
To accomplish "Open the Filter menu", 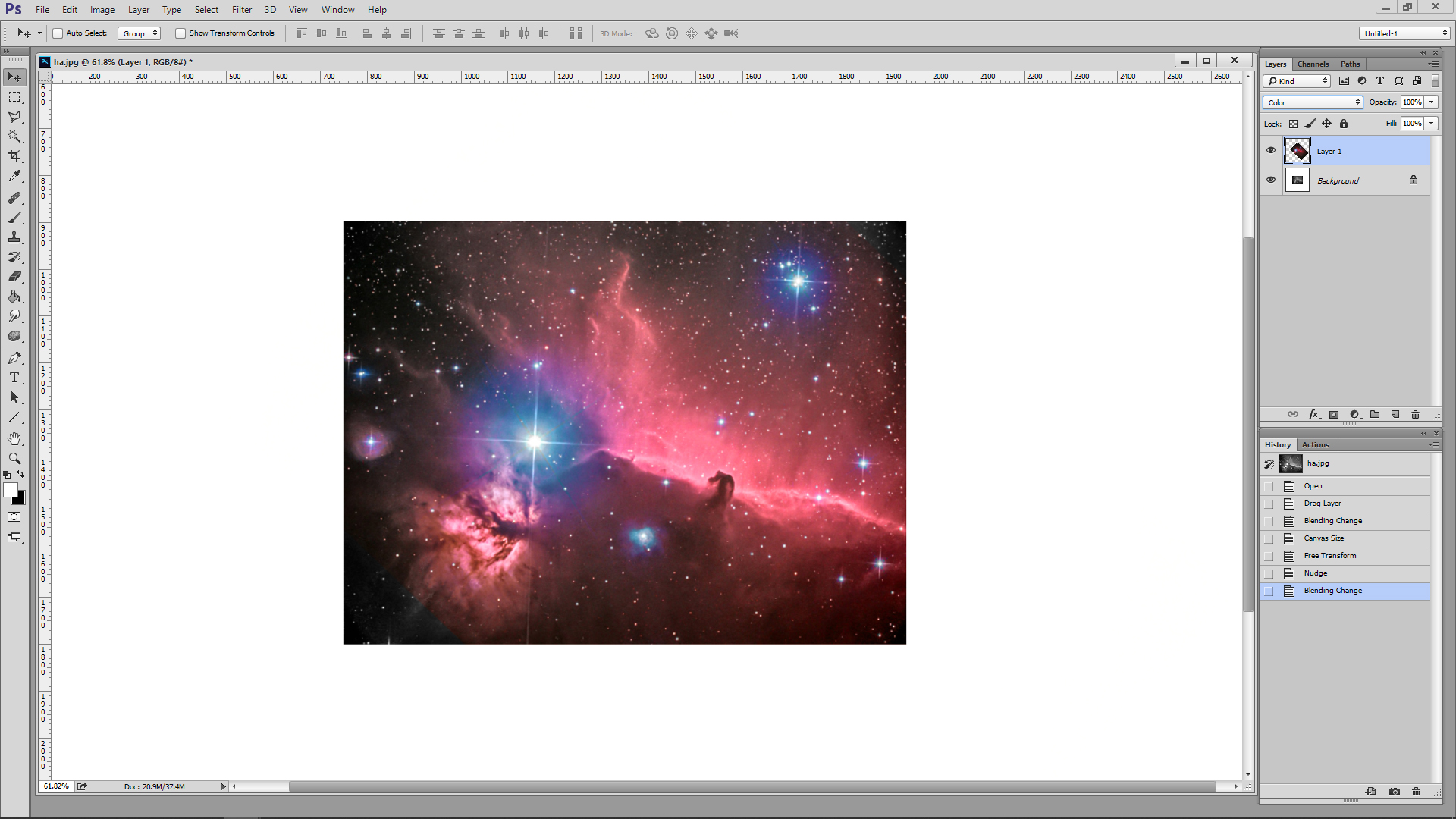I will coord(242,10).
